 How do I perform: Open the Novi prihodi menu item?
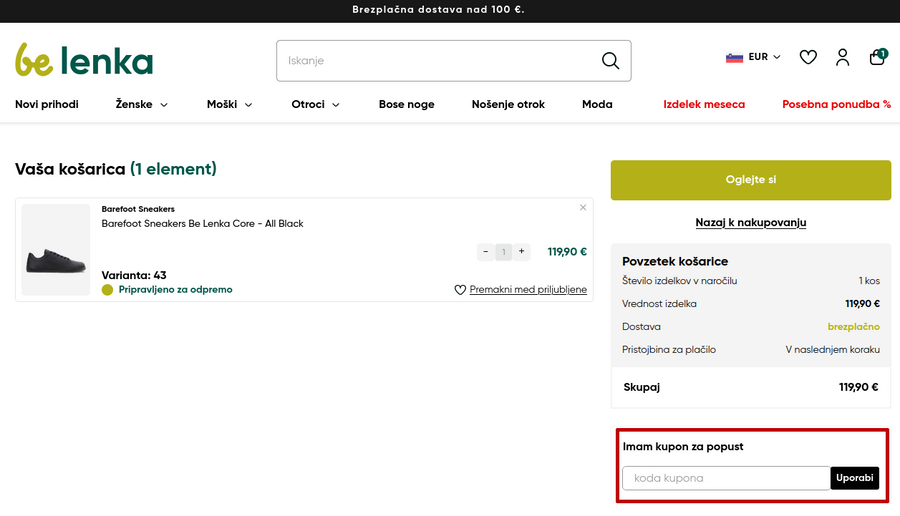coord(47,104)
